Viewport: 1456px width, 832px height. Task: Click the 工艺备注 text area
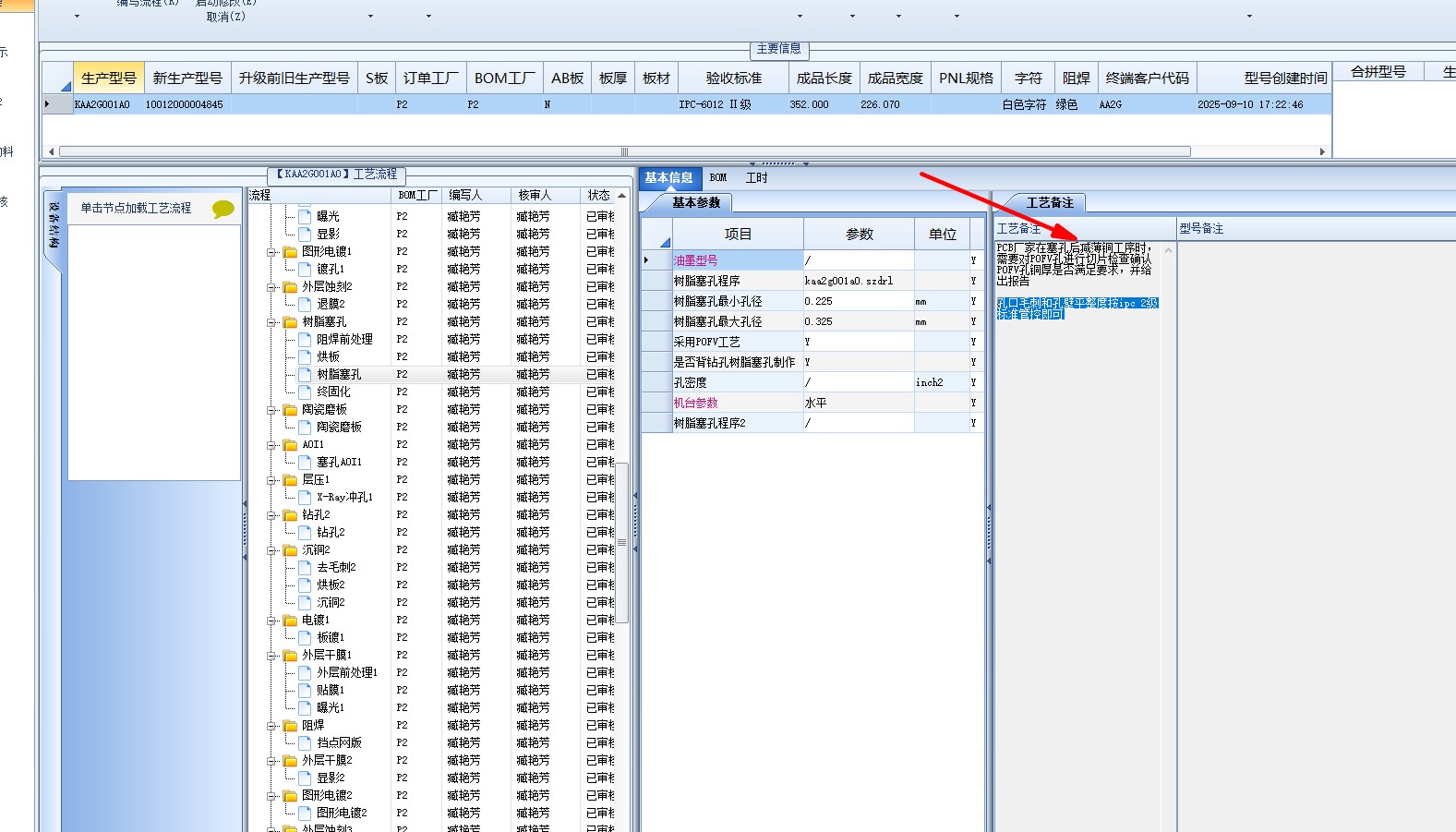(1078, 536)
